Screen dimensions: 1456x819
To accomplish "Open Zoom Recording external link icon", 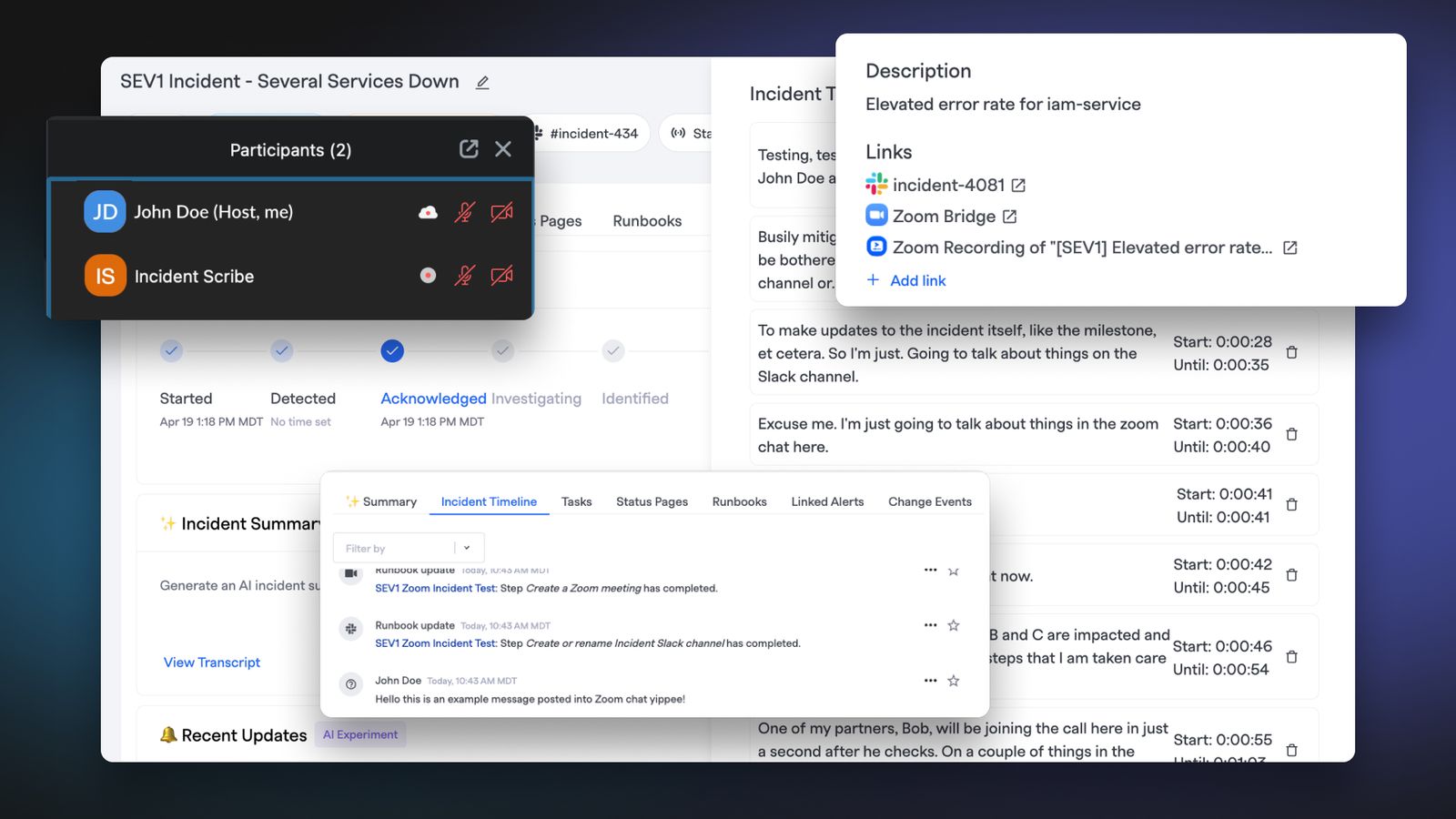I will click(1289, 248).
